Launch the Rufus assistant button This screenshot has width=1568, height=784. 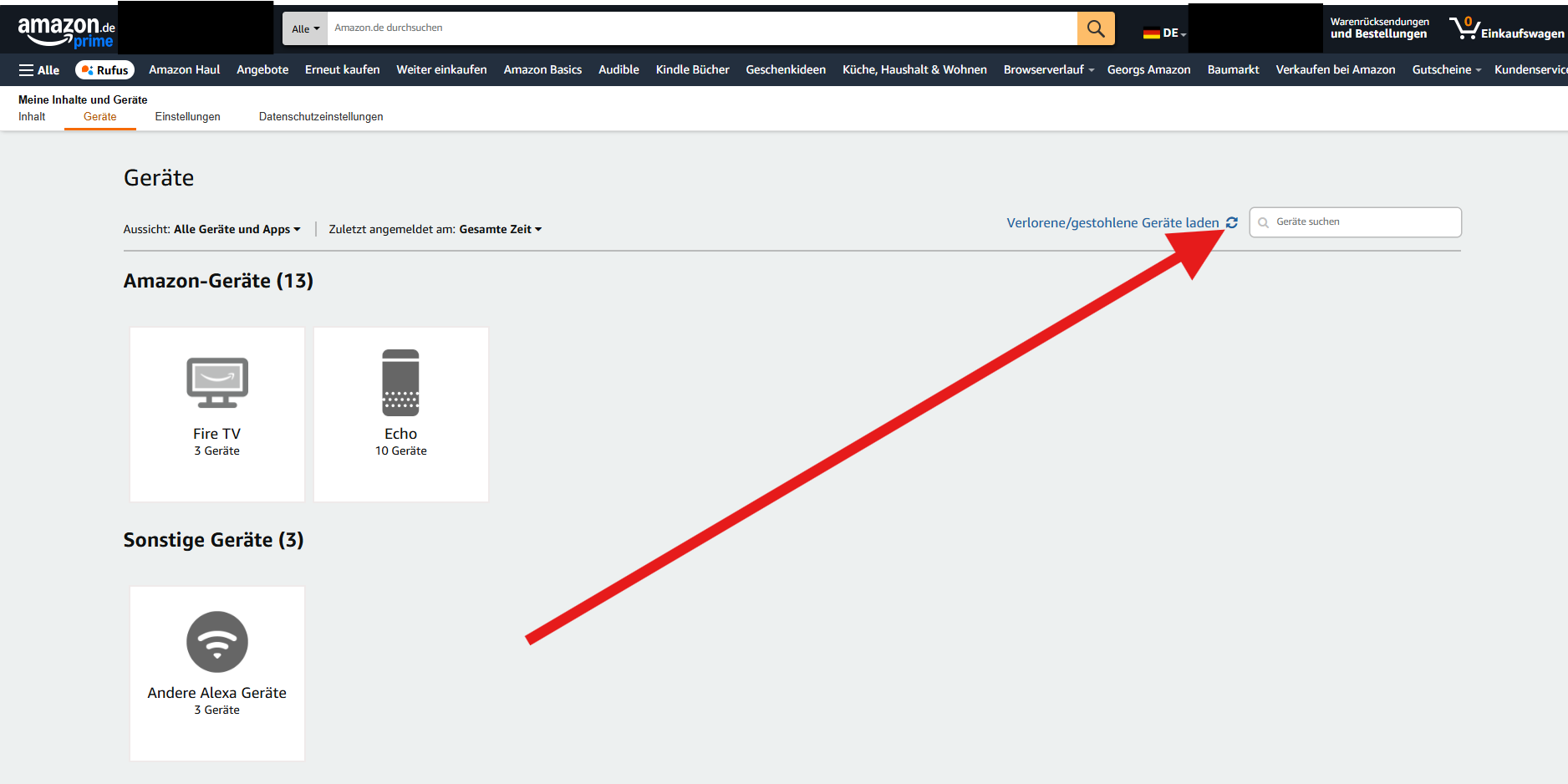105,70
